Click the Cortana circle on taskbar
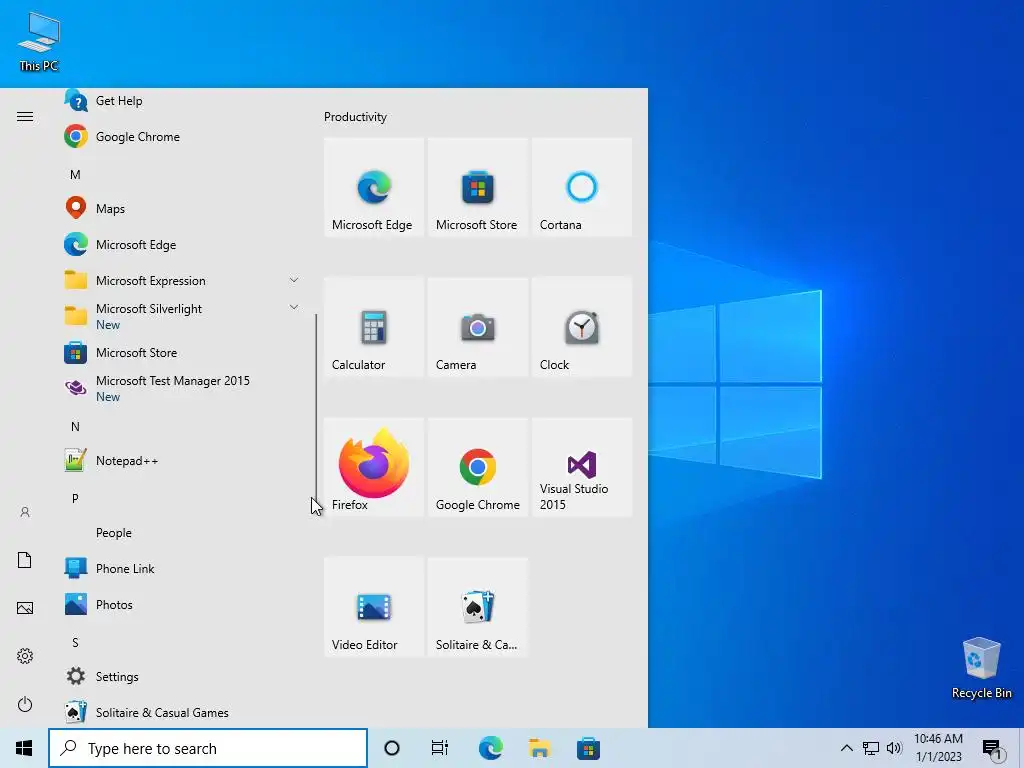The height and width of the screenshot is (768, 1024). pyautogui.click(x=392, y=748)
